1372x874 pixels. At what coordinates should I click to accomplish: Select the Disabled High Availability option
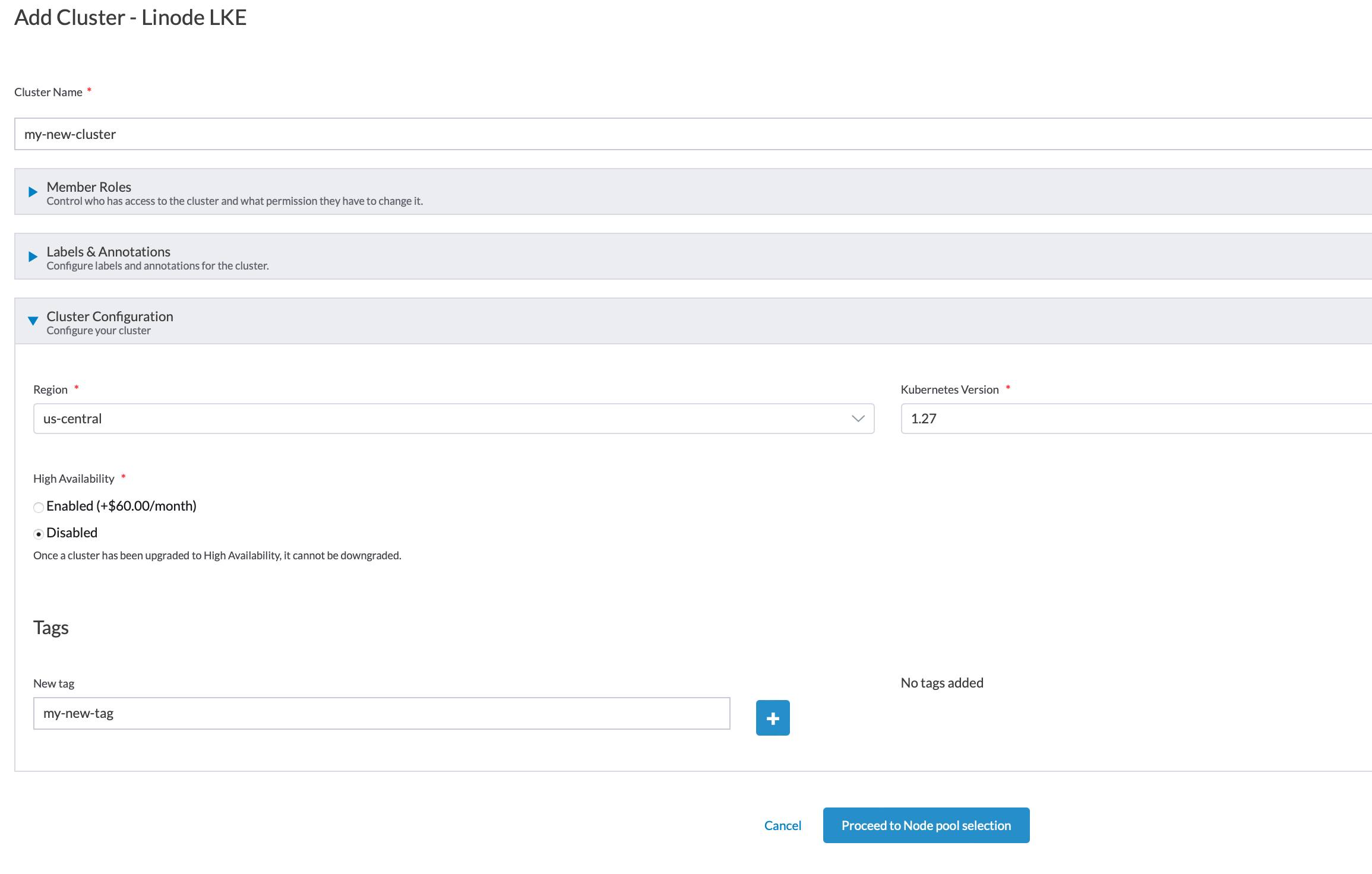pyautogui.click(x=38, y=533)
